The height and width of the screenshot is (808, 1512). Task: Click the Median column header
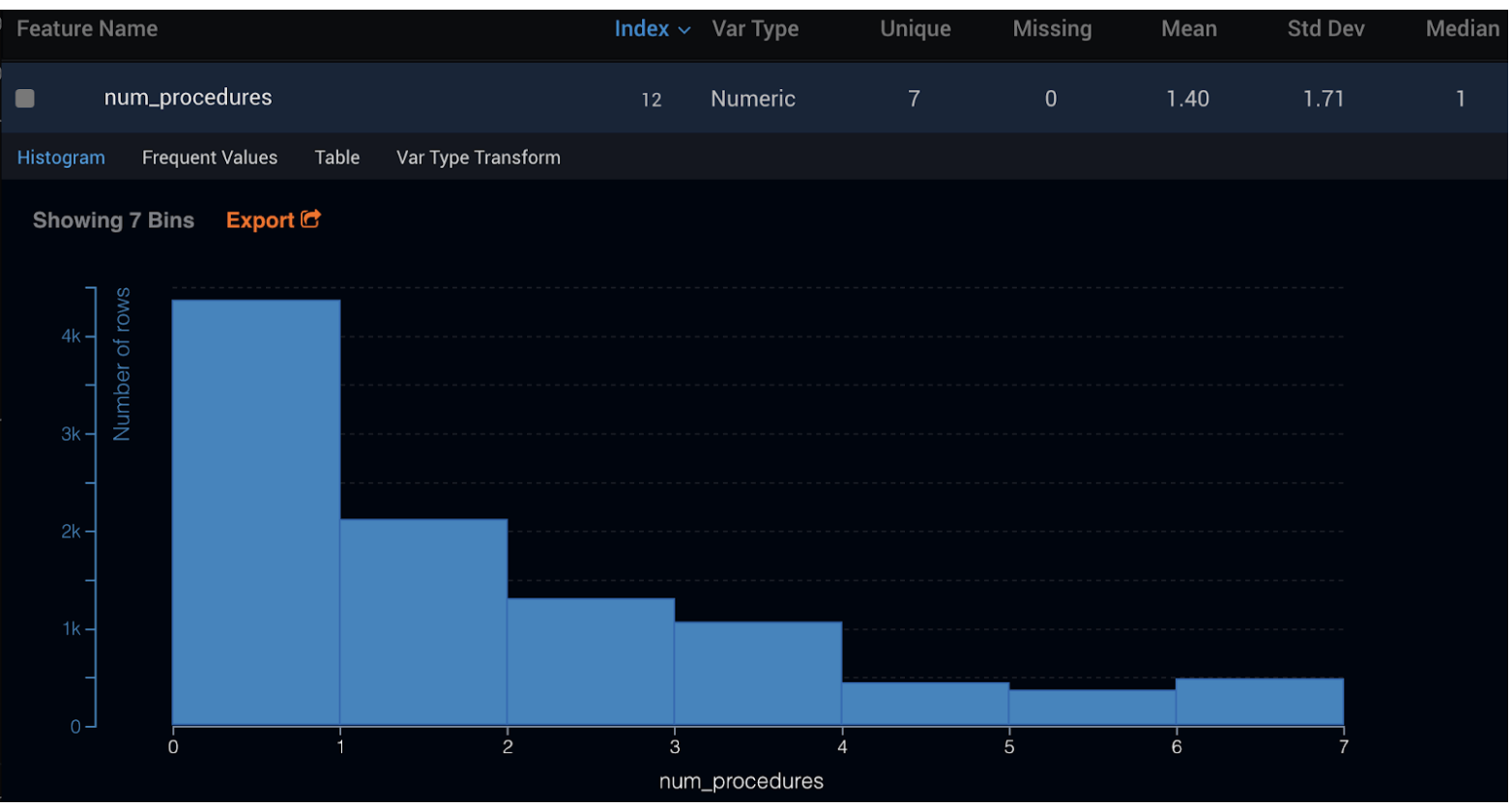[x=1462, y=29]
